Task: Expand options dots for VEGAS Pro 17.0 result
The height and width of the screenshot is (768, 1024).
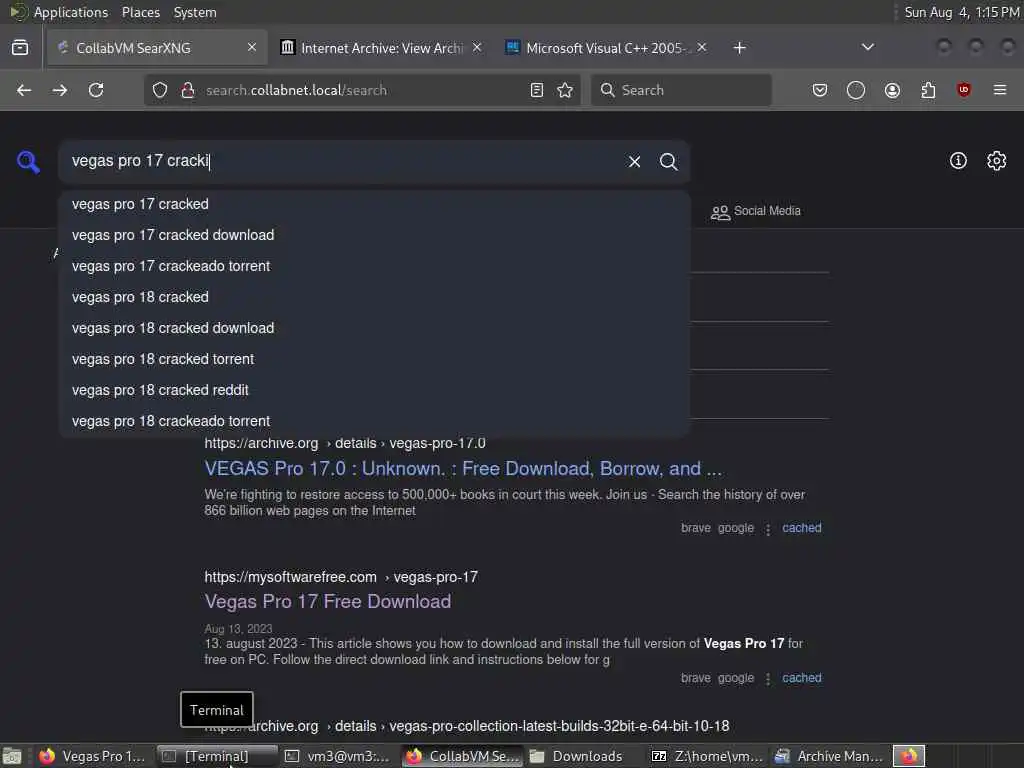Action: coord(768,529)
